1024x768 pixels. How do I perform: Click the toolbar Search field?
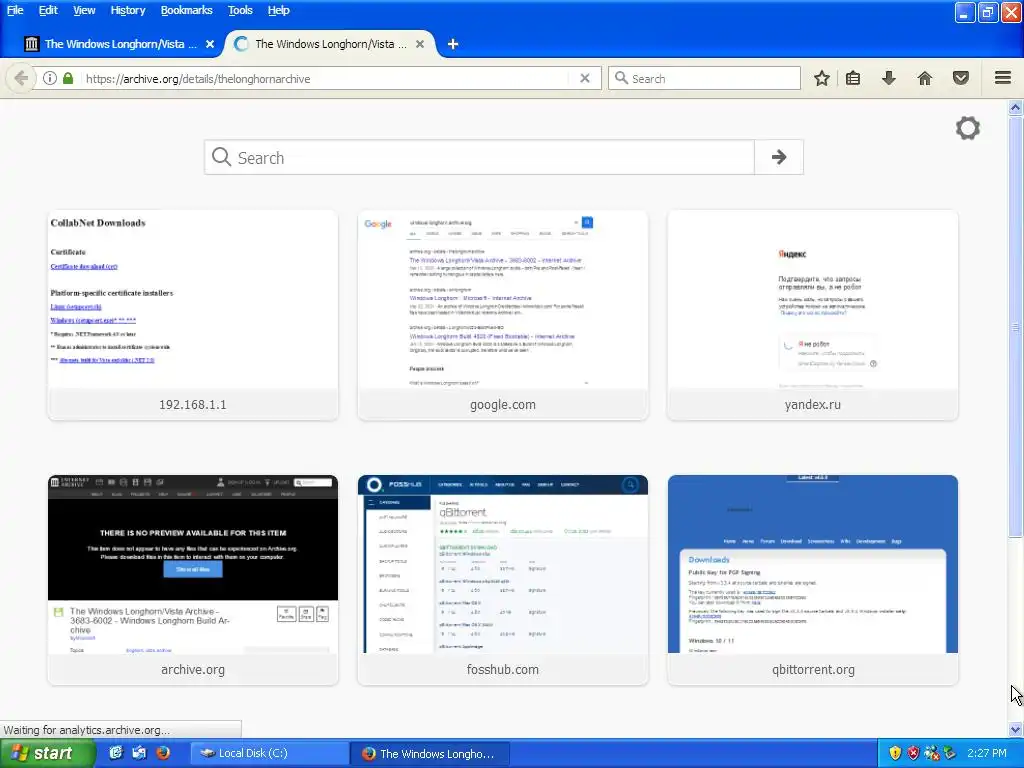click(704, 78)
